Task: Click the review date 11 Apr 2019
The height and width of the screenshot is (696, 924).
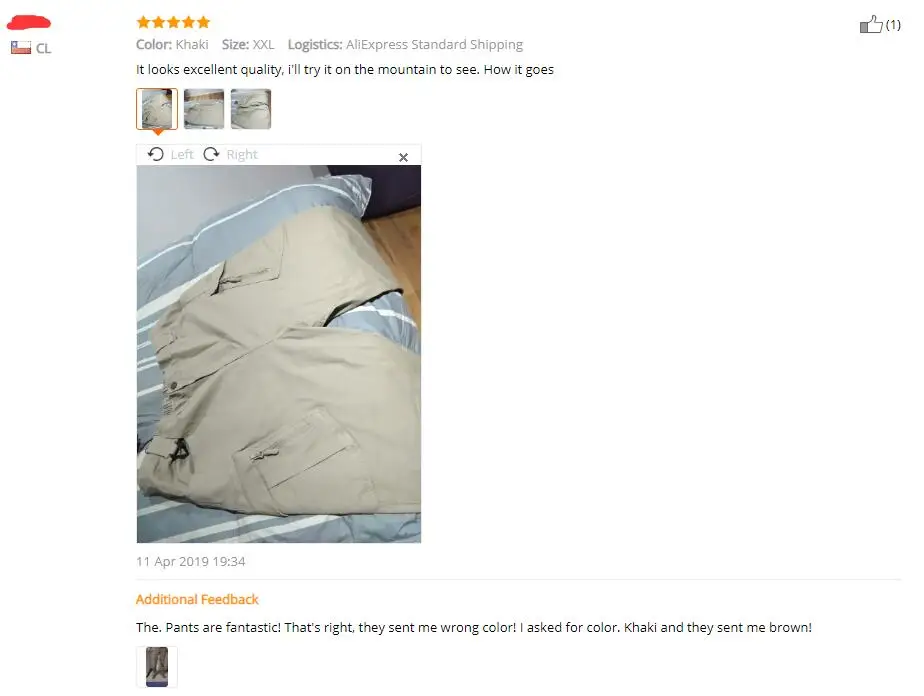Action: [190, 562]
